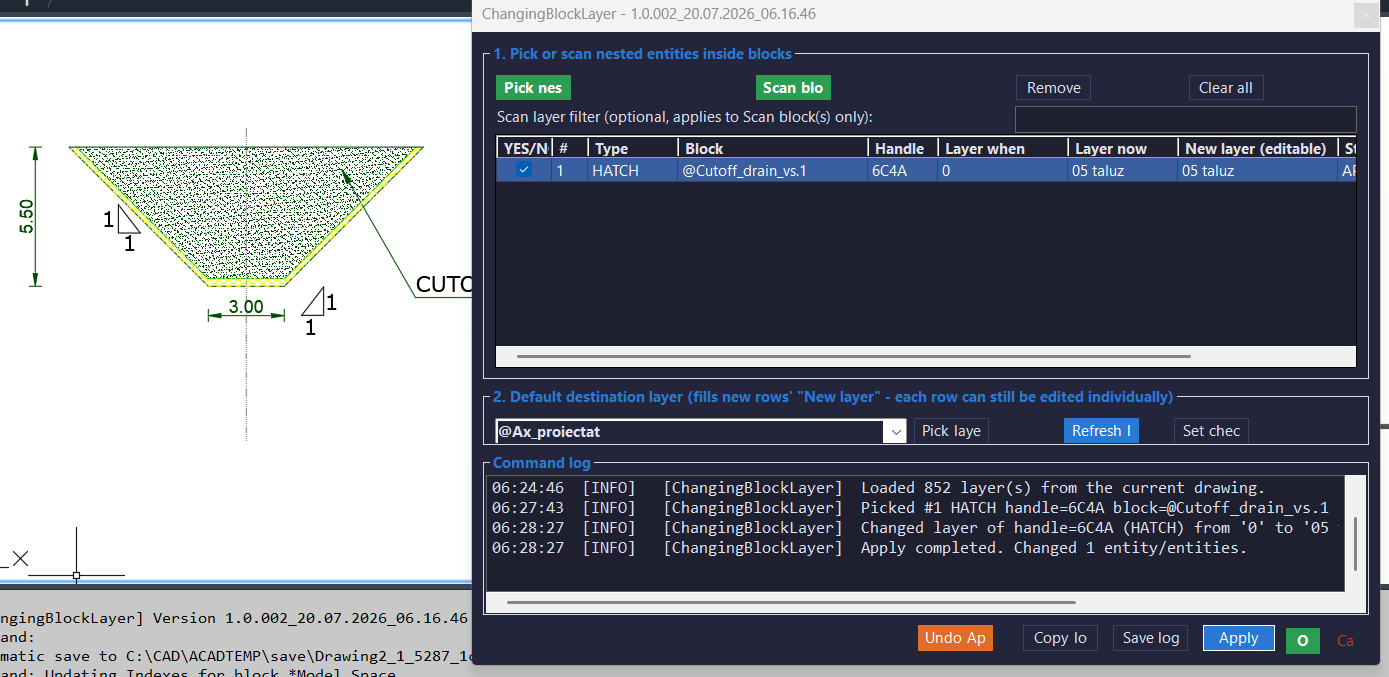
Task: Click the Set checked button
Action: coord(1211,431)
